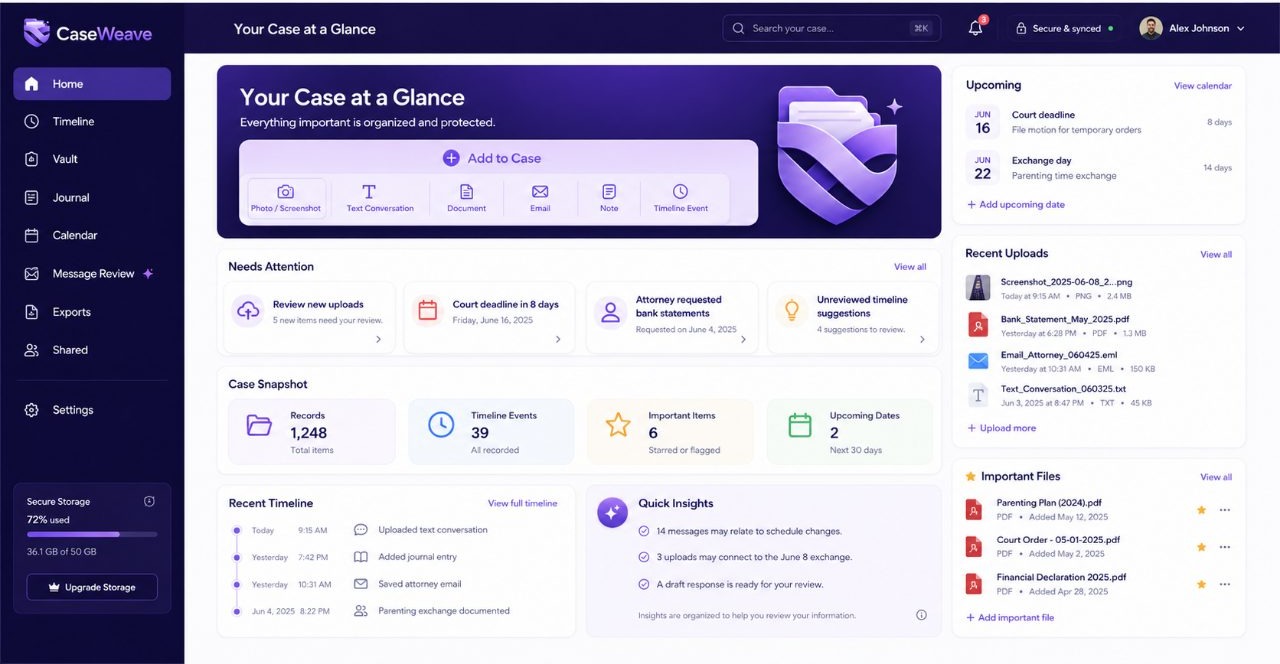Click Upload more link
This screenshot has height=664, width=1280.
(x=1001, y=428)
